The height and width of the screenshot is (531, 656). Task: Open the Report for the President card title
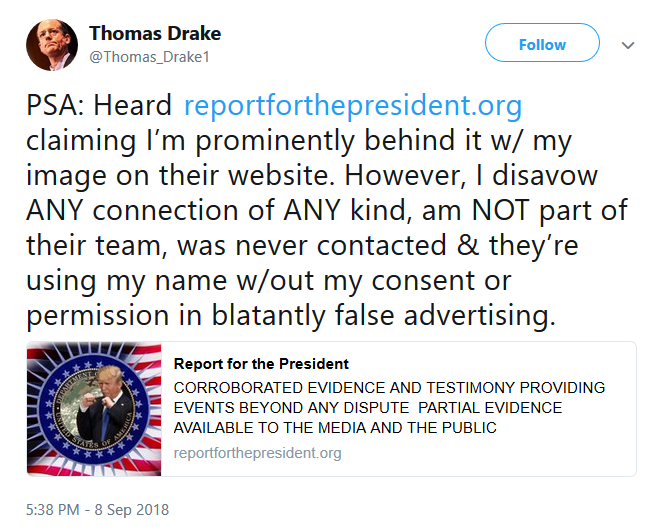click(x=261, y=364)
